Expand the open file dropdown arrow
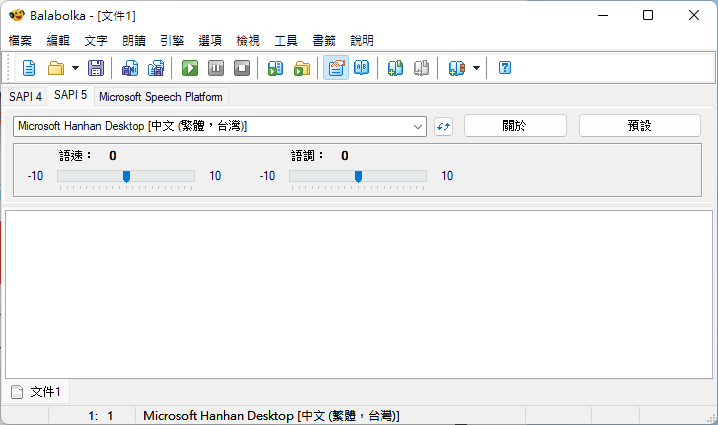This screenshot has height=425, width=718. pyautogui.click(x=75, y=68)
